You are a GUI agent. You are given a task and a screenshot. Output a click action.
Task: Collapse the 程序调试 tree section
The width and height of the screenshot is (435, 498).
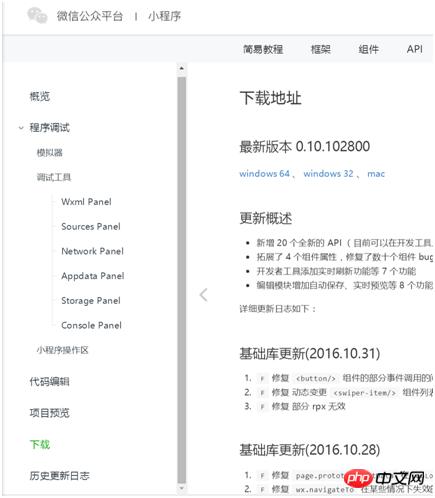click(x=21, y=128)
